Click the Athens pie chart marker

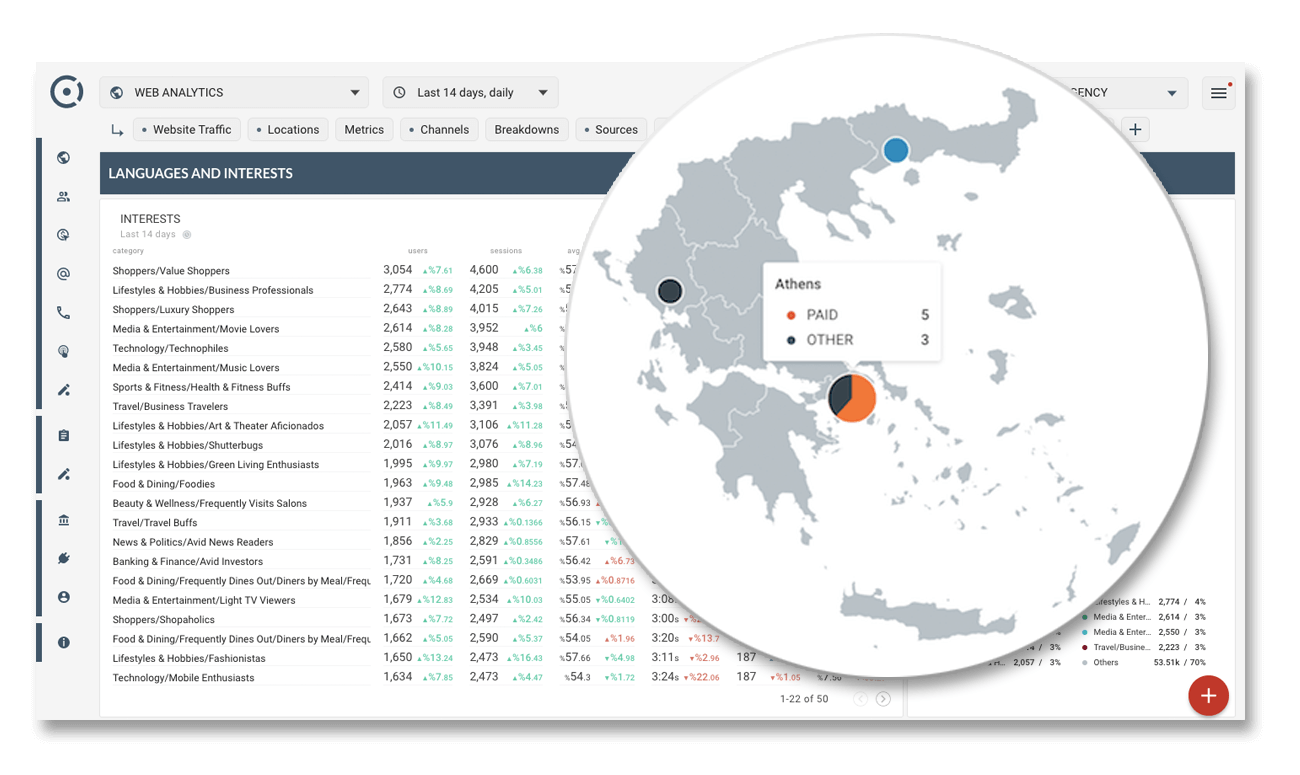852,397
